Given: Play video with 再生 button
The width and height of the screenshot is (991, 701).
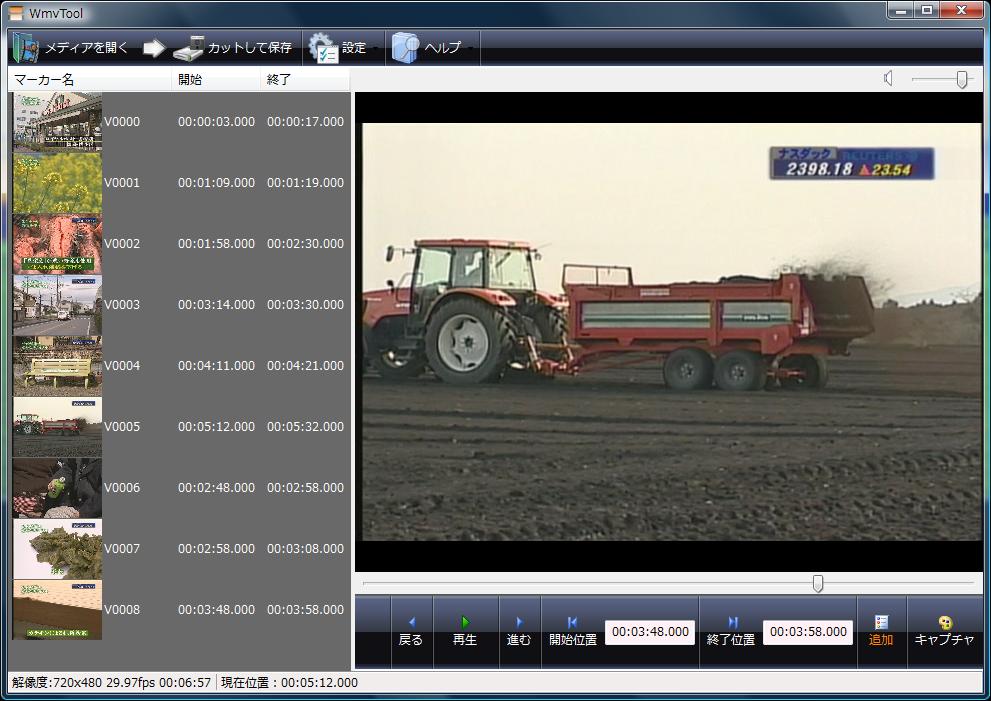Looking at the screenshot, I should [x=465, y=631].
